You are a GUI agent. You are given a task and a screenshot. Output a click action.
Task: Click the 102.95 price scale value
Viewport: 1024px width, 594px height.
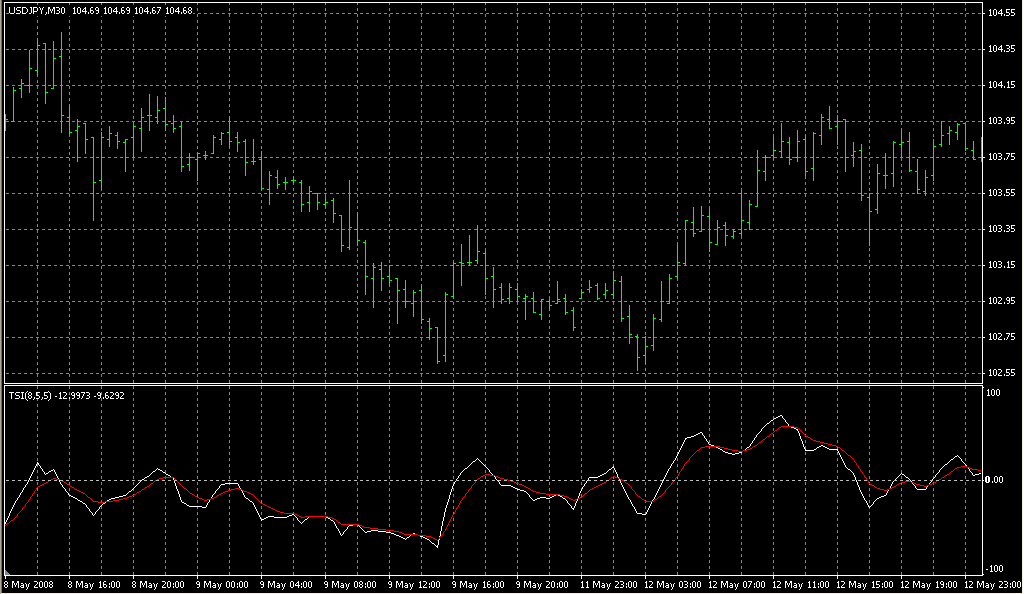pyautogui.click(x=1002, y=301)
